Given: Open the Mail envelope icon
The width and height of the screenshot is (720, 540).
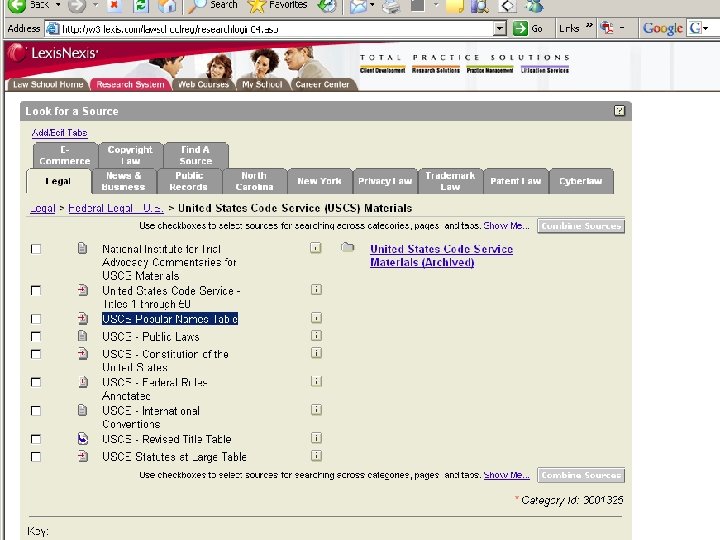Looking at the screenshot, I should [x=358, y=6].
